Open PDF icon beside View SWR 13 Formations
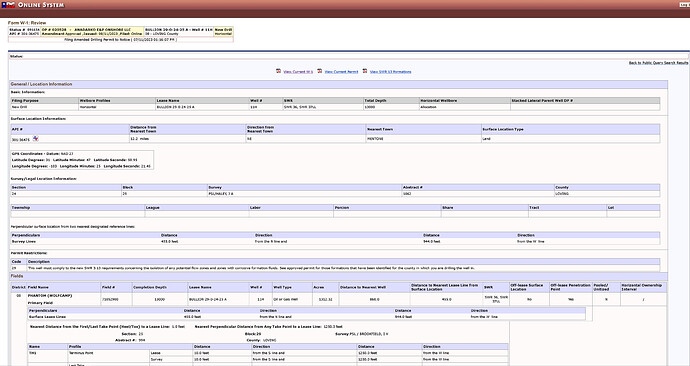Screen dimensions: 690x366 (x=365, y=71)
